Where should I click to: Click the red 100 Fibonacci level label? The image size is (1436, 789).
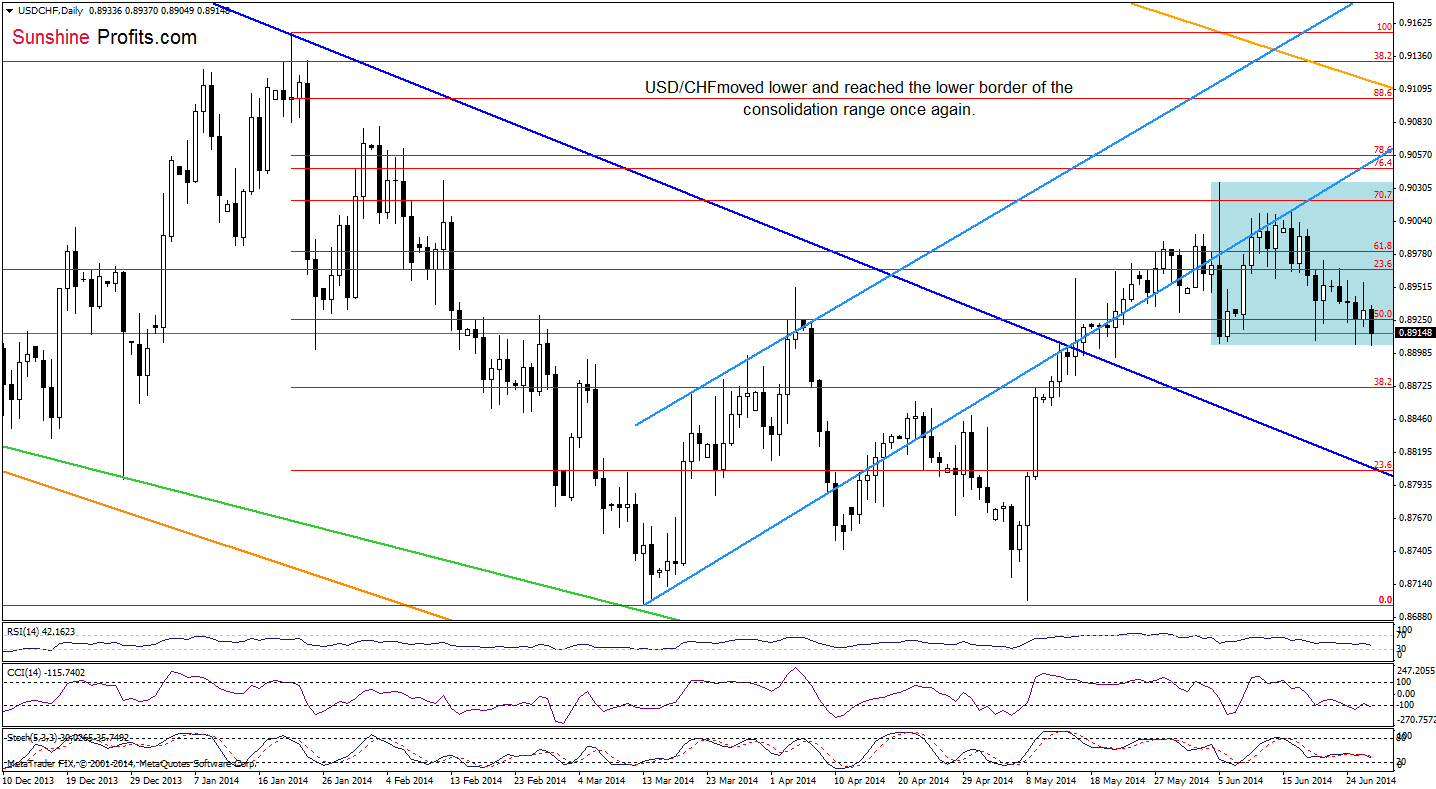pos(1385,27)
